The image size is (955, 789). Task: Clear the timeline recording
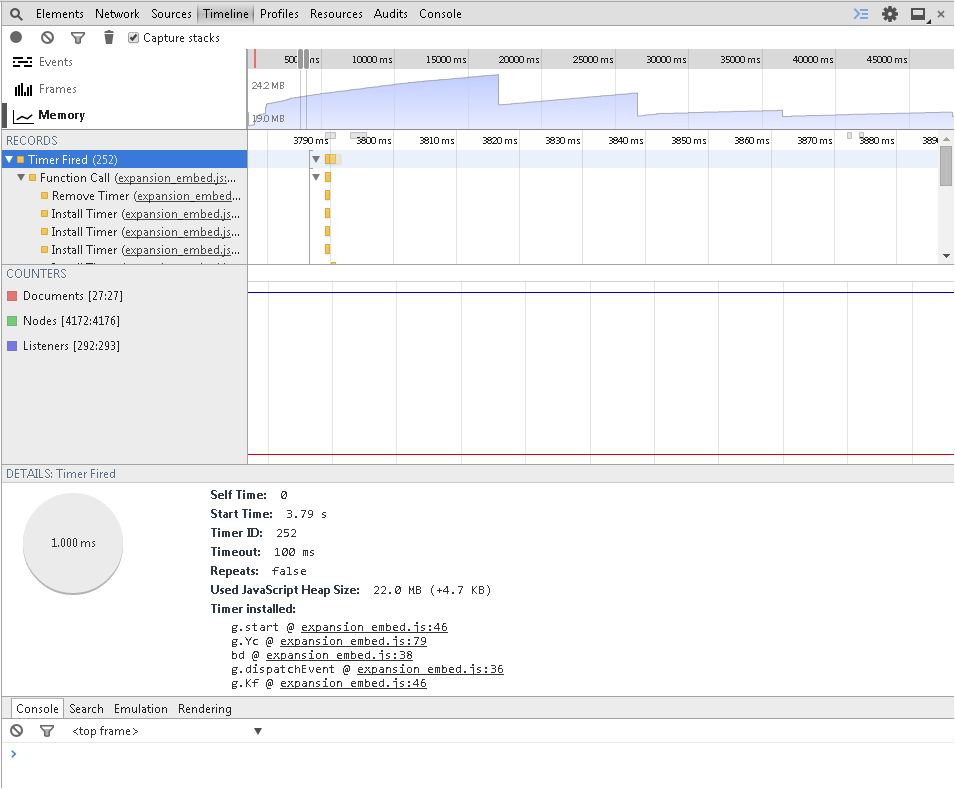pyautogui.click(x=47, y=38)
